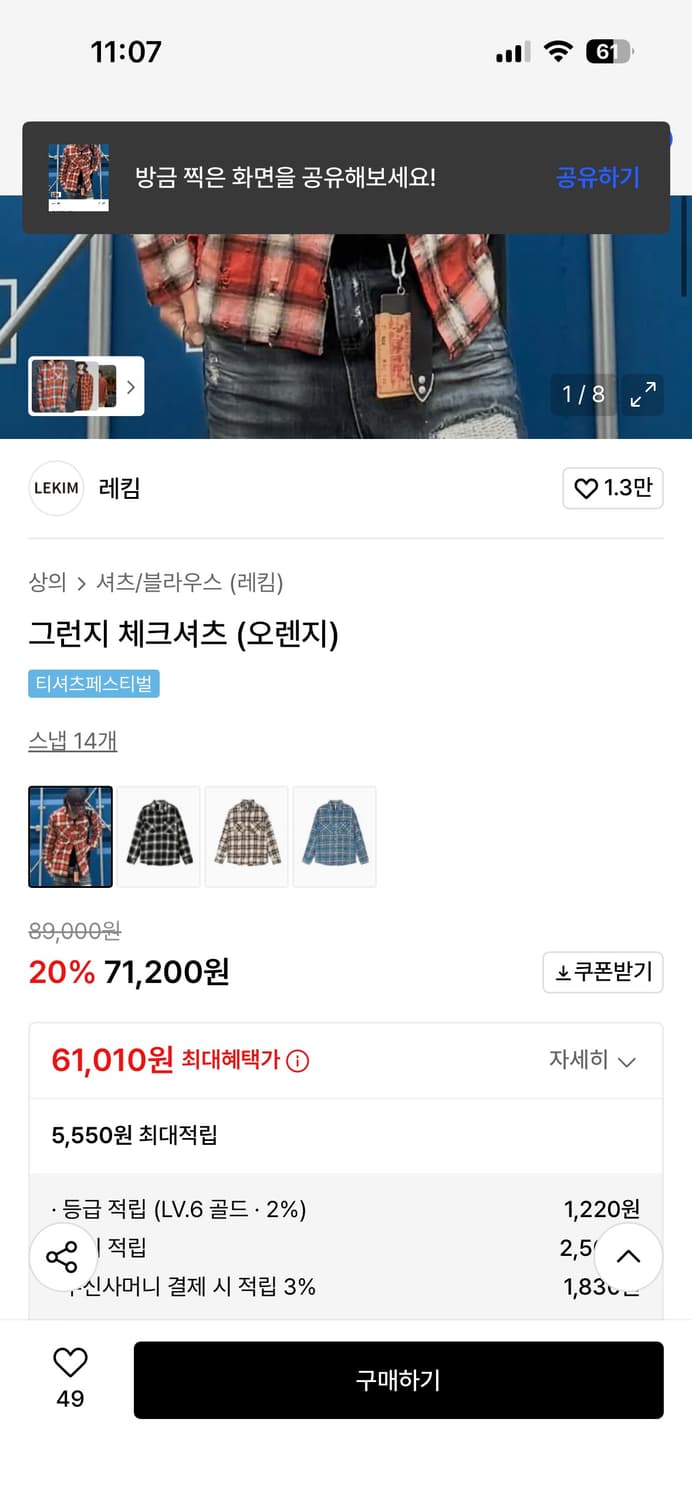Viewport: 692px width, 1500px height.
Task: Toggle the brand like showing 1.3만
Action: click(612, 488)
